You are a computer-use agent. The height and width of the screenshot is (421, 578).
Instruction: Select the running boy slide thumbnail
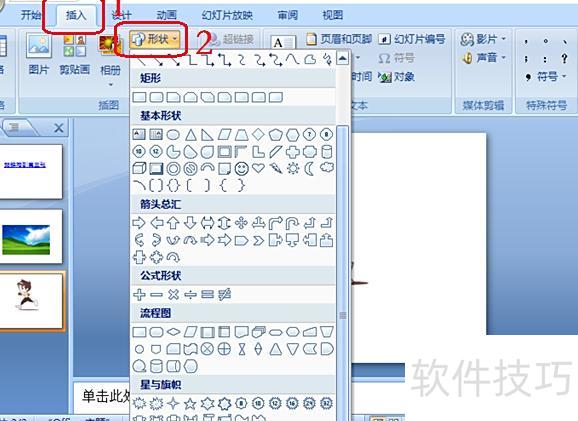coord(30,301)
